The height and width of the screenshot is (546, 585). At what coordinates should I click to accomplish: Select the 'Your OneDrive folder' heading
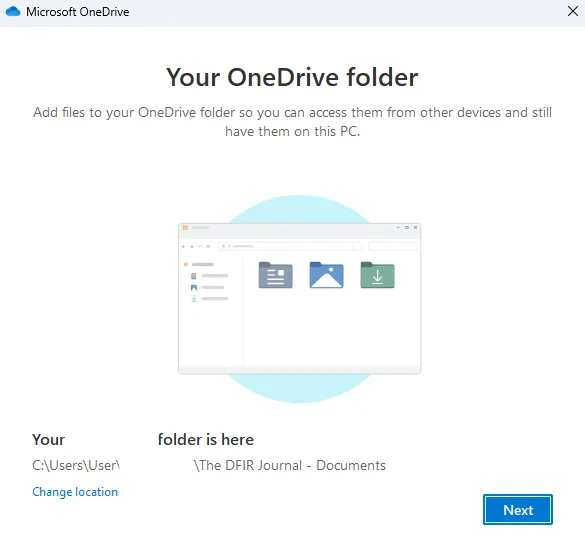pos(292,77)
